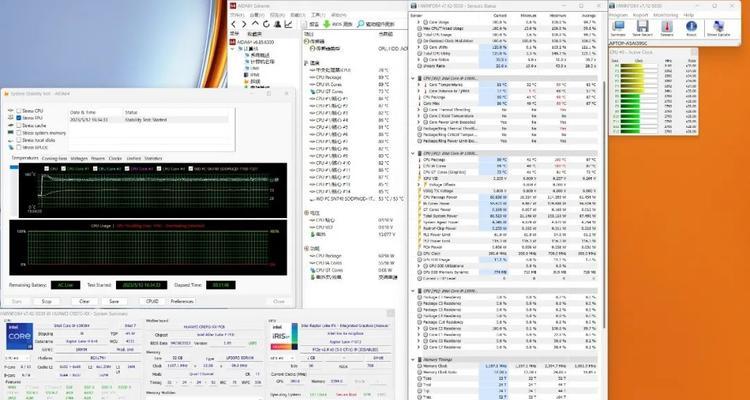Select AIDA64 v6.85 root node in tree
Viewport: 750px width, 400px height.
253,42
